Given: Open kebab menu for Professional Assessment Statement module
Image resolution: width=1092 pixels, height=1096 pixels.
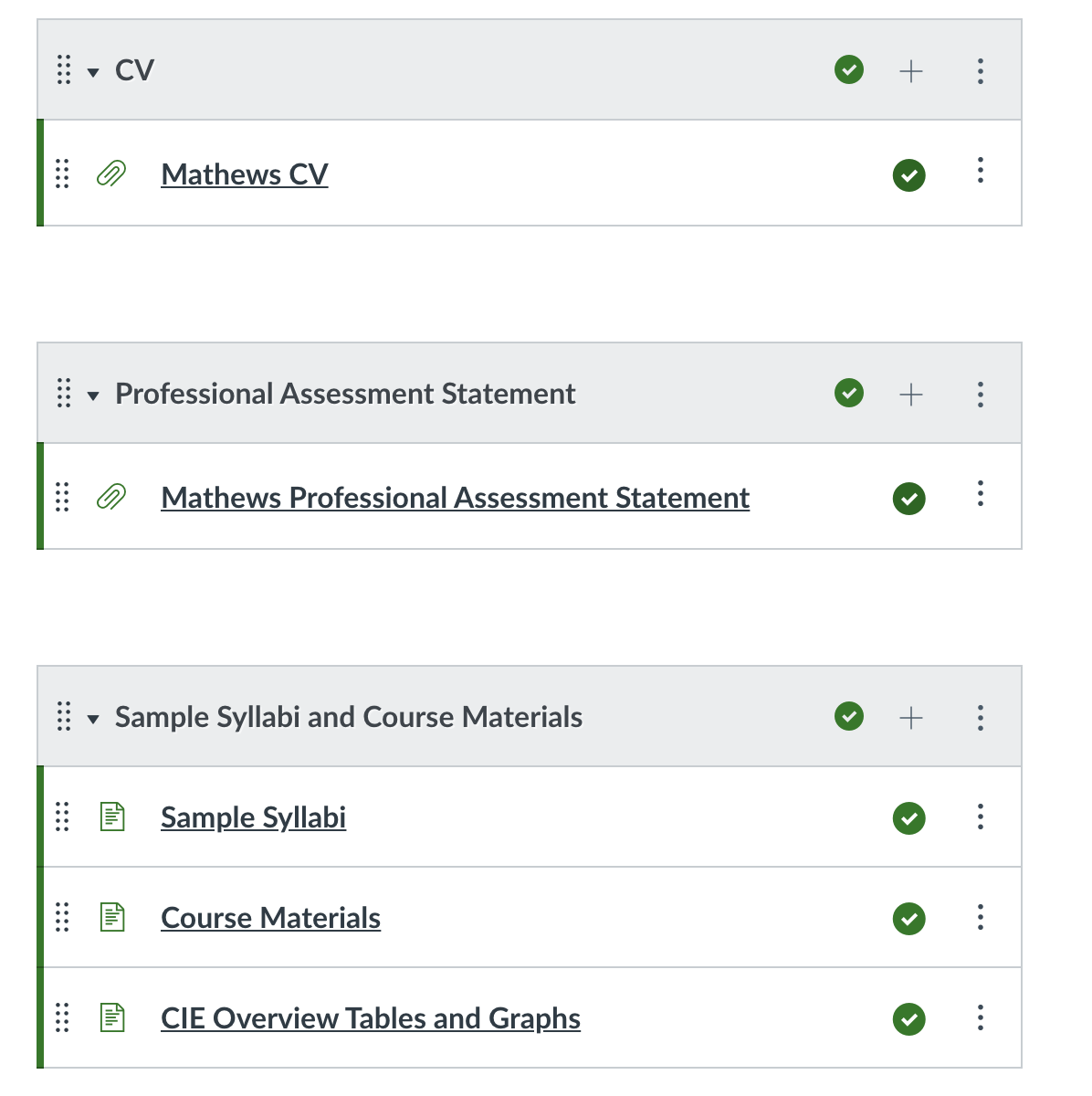Looking at the screenshot, I should pyautogui.click(x=981, y=395).
